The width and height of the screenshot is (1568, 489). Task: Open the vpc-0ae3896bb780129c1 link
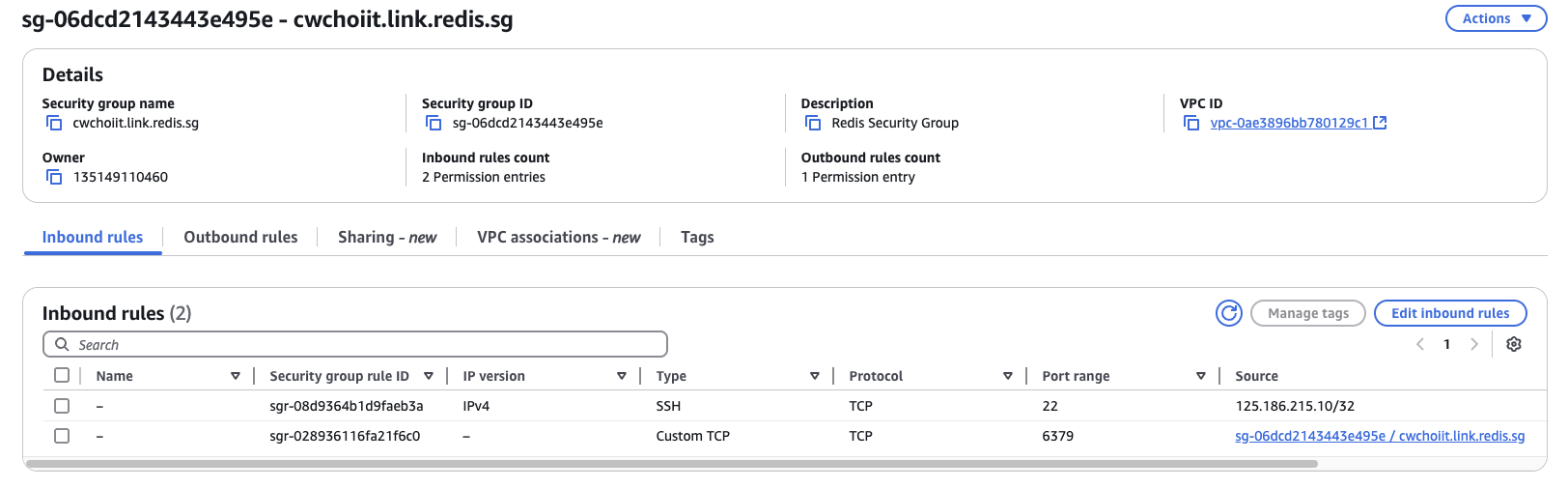click(x=1289, y=123)
